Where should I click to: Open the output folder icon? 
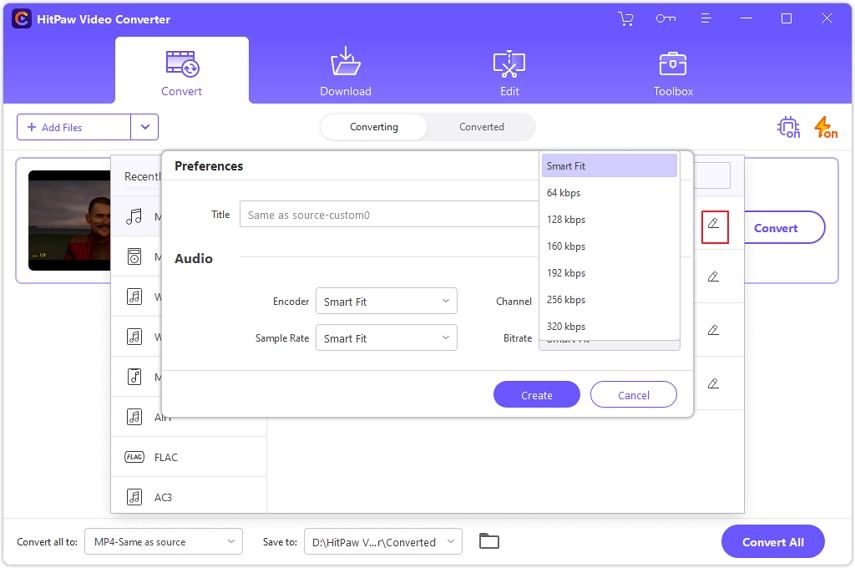[489, 541]
